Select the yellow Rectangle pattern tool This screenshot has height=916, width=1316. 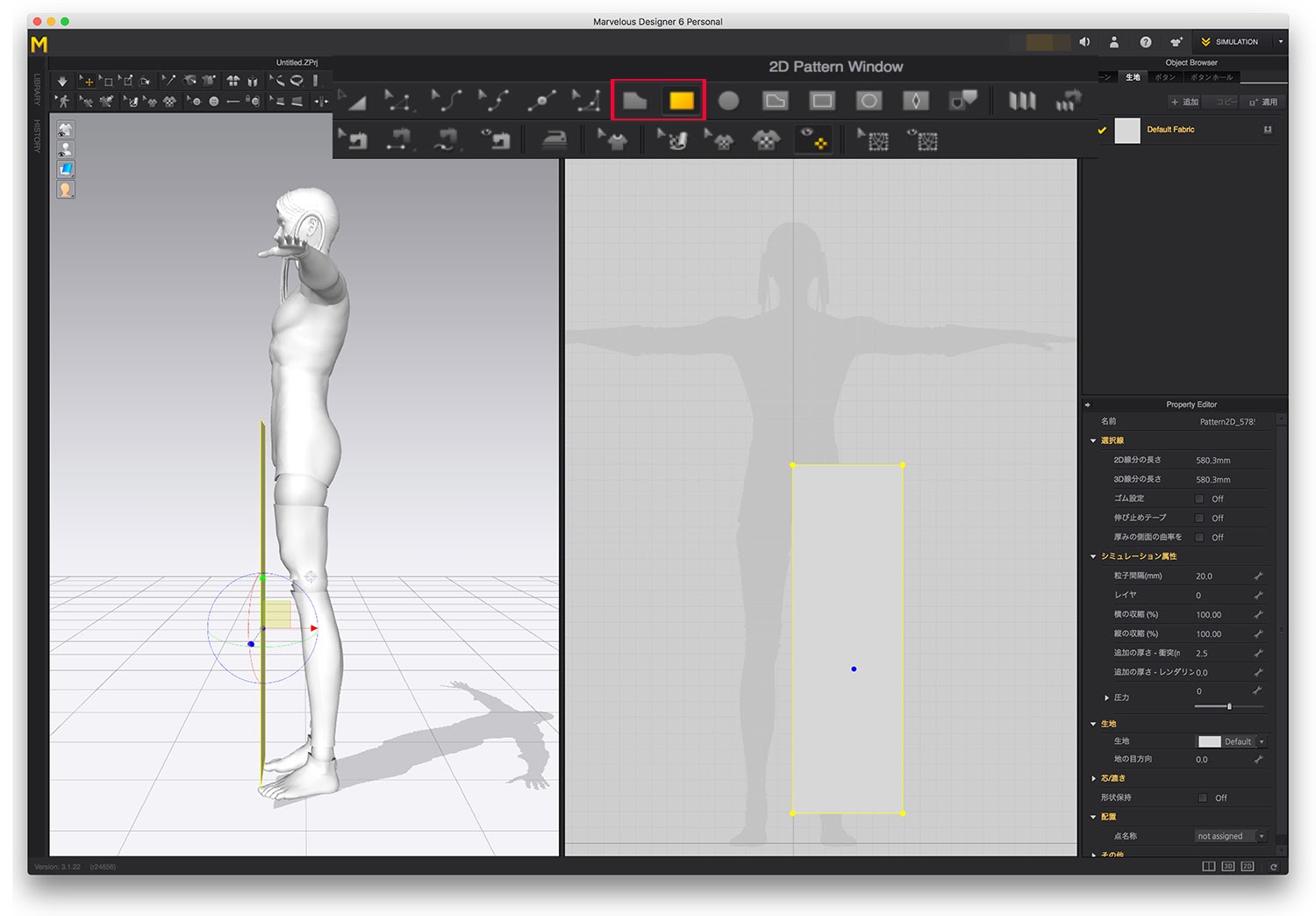(682, 101)
